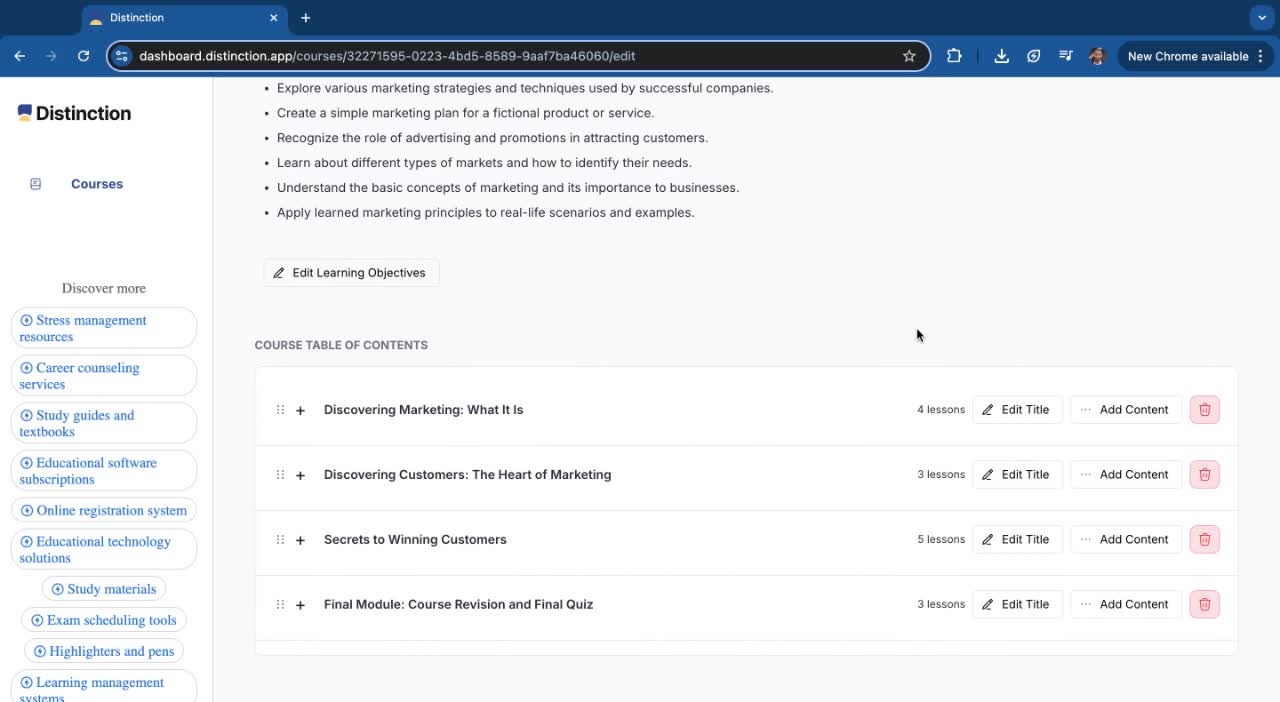The image size is (1280, 702).
Task: Expand Discovering Marketing: What It Is module
Action: 300,410
